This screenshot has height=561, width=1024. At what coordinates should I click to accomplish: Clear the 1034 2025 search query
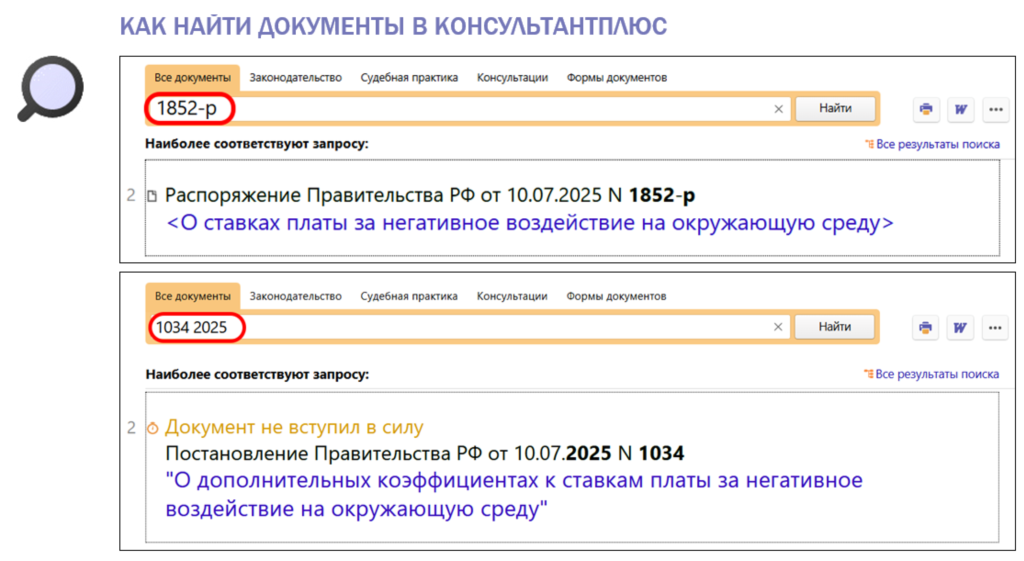coord(778,327)
